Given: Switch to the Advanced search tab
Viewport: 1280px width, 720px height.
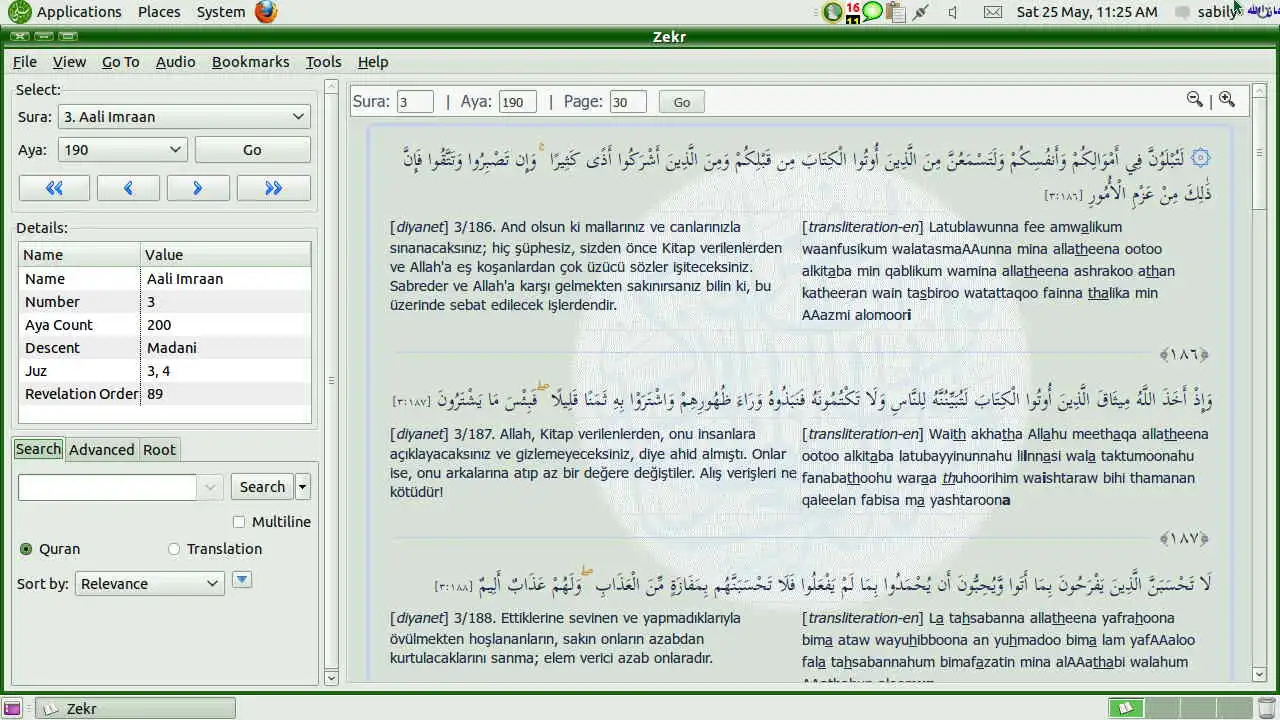Looking at the screenshot, I should (101, 450).
